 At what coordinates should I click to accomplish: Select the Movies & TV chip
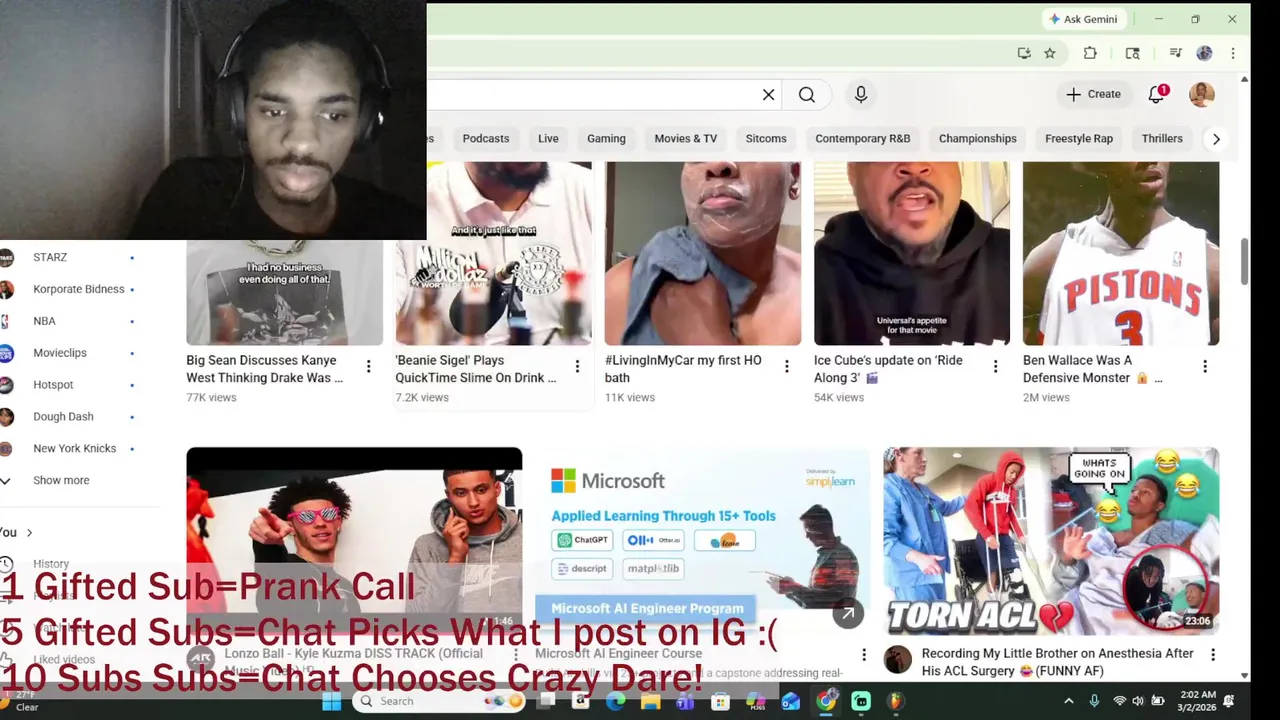686,139
